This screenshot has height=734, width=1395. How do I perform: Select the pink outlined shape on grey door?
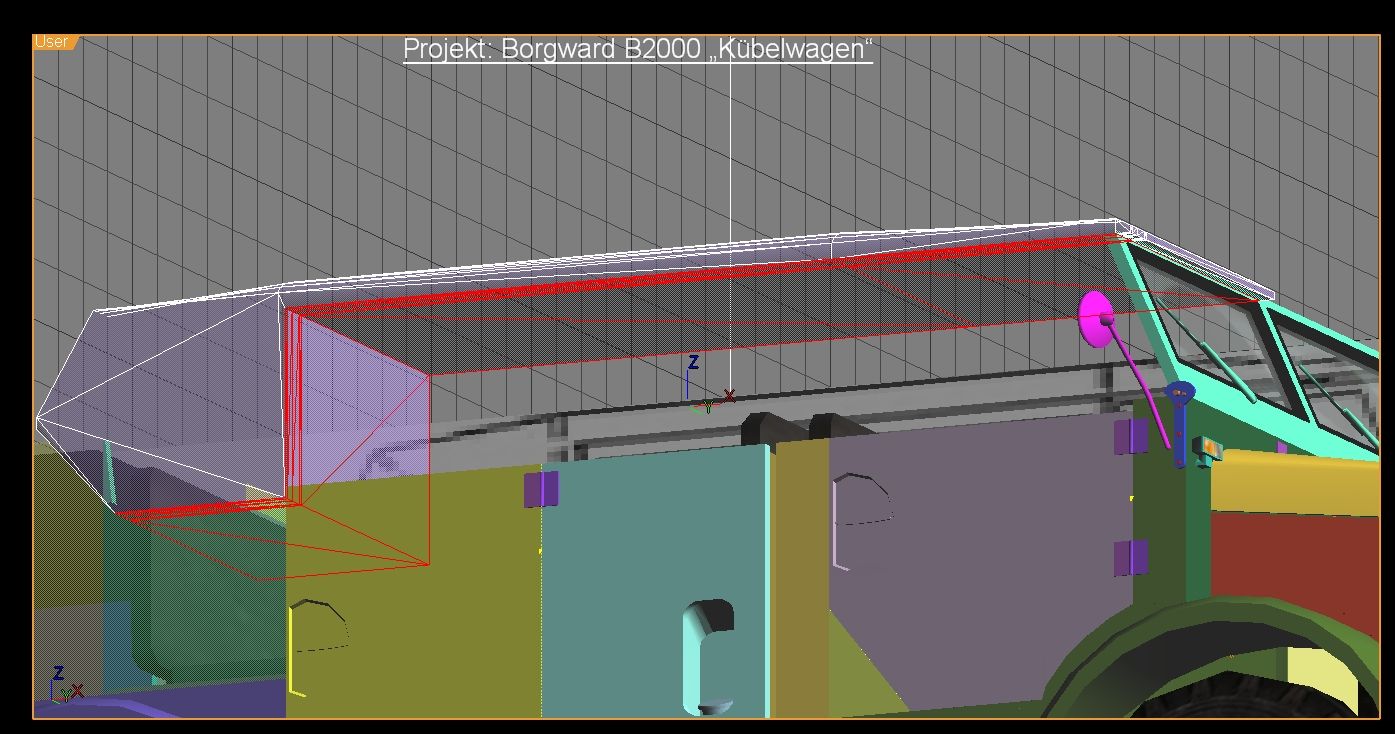[x=861, y=521]
